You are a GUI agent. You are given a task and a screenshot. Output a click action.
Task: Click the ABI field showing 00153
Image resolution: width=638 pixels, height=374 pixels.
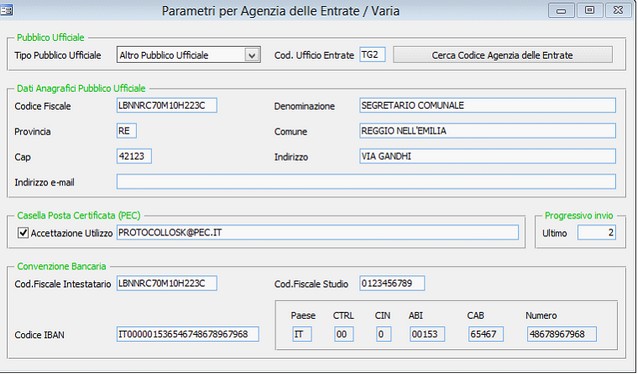tap(427, 334)
